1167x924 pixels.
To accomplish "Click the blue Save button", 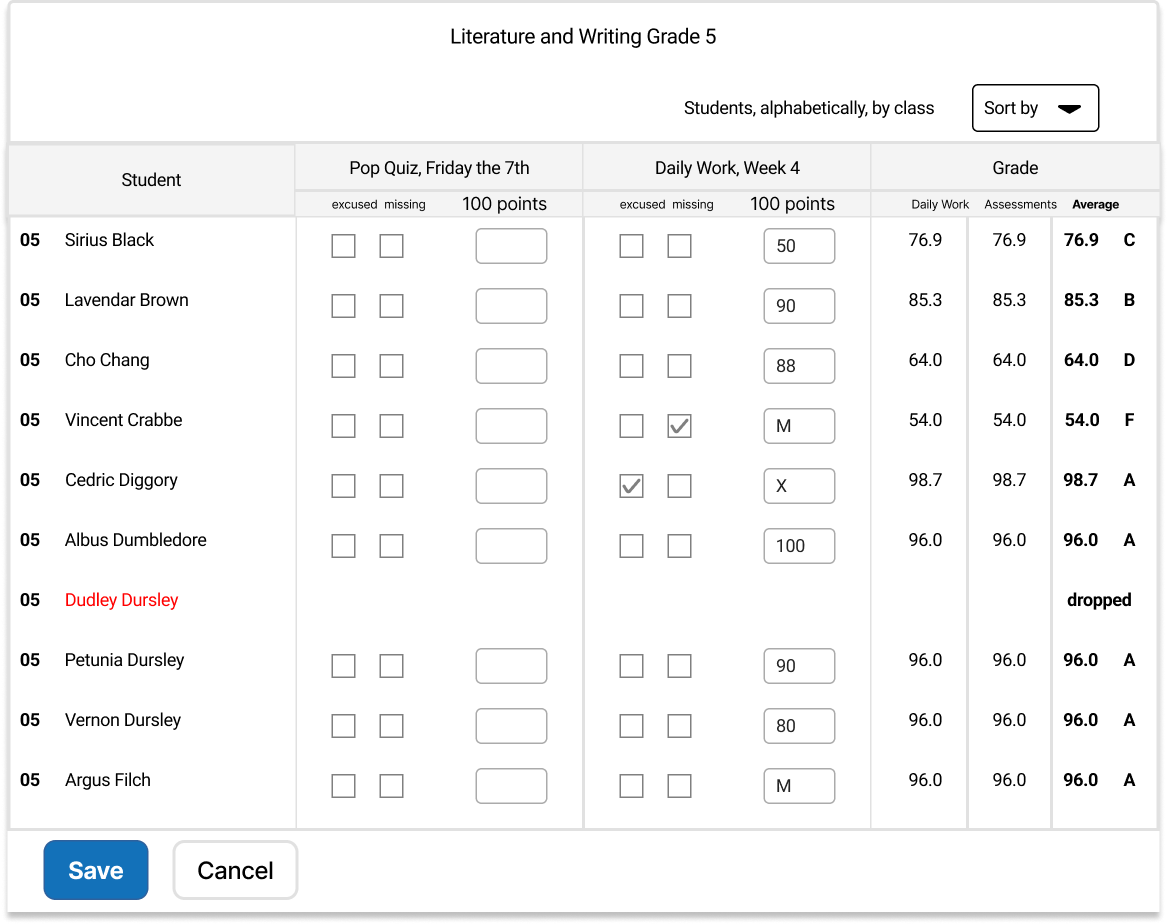I will coord(96,870).
